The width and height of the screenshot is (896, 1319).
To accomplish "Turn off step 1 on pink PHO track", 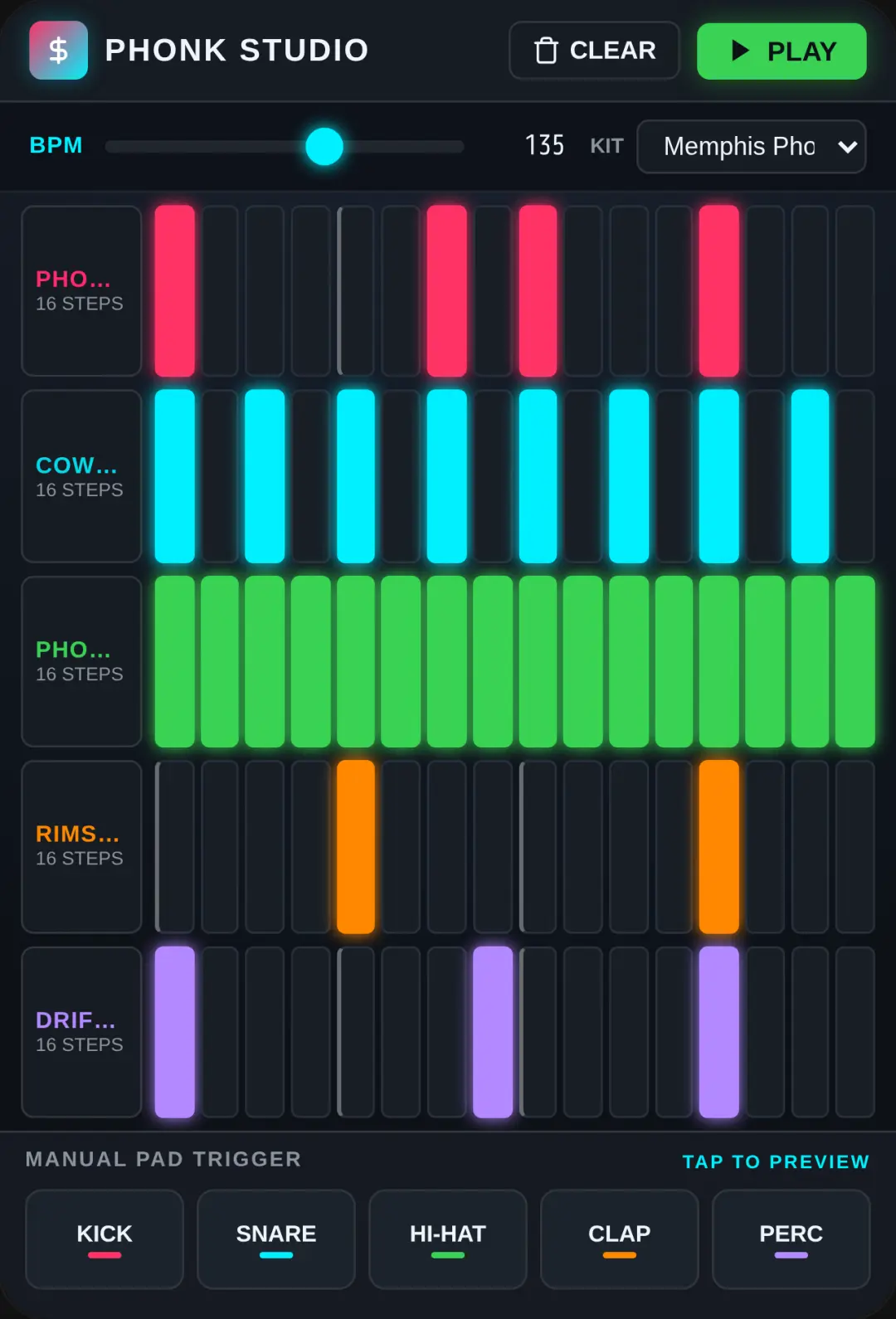I will pyautogui.click(x=175, y=291).
